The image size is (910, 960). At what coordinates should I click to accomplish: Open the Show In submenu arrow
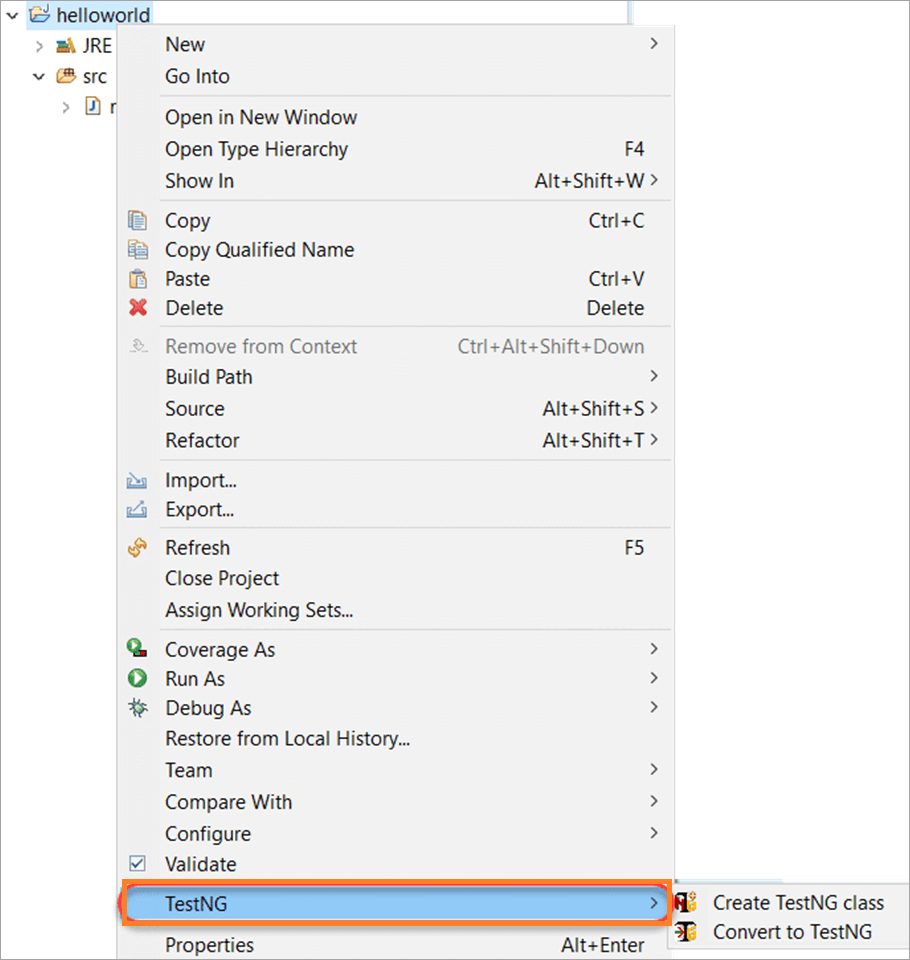pos(655,181)
